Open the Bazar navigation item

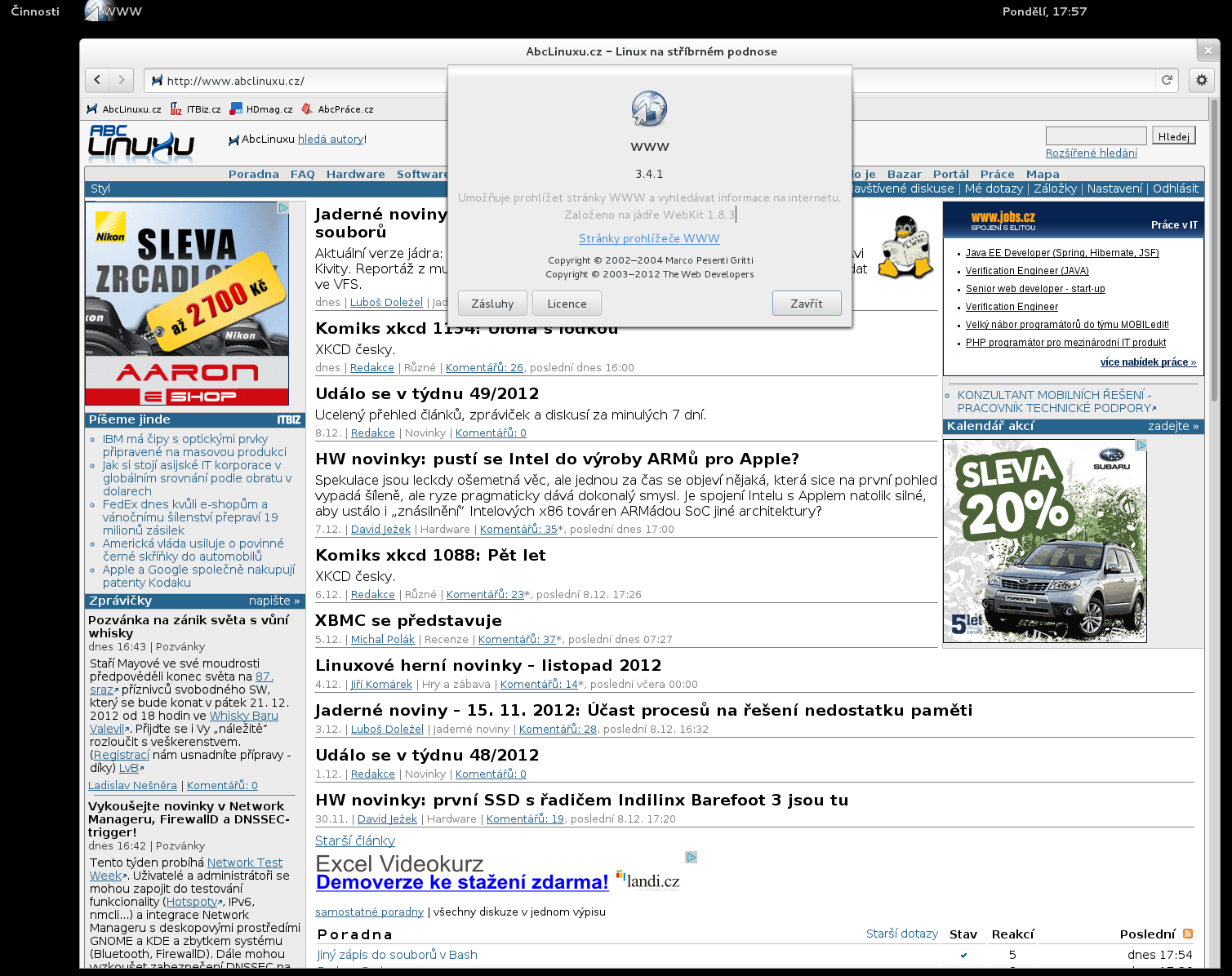click(x=905, y=174)
